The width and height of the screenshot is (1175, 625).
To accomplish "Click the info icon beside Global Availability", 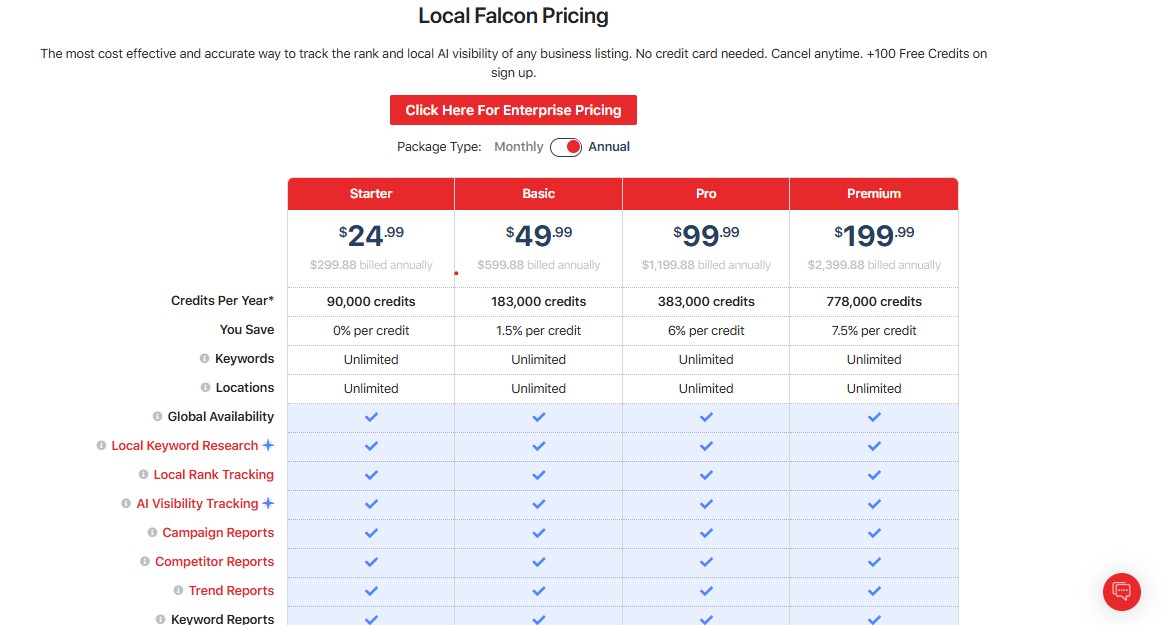I will (157, 416).
